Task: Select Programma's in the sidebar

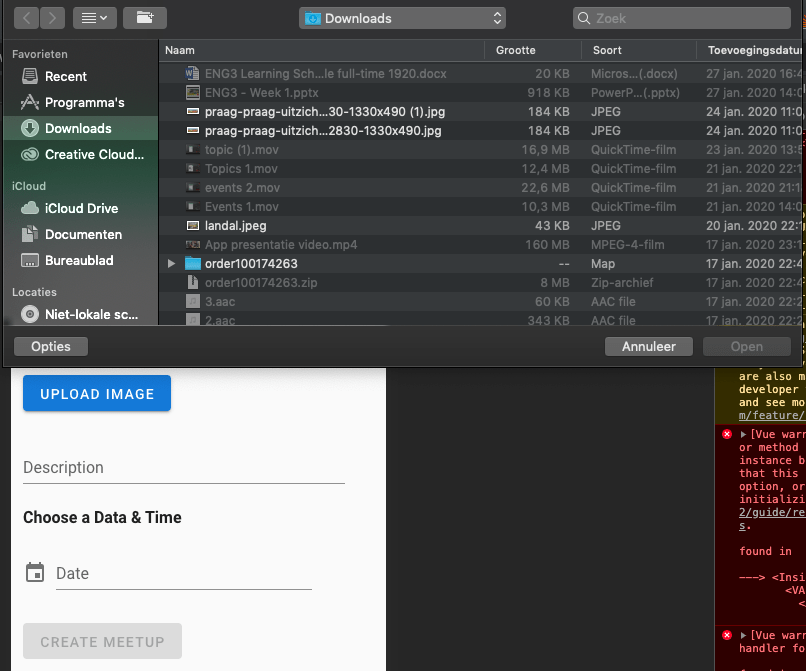Action: 84,103
